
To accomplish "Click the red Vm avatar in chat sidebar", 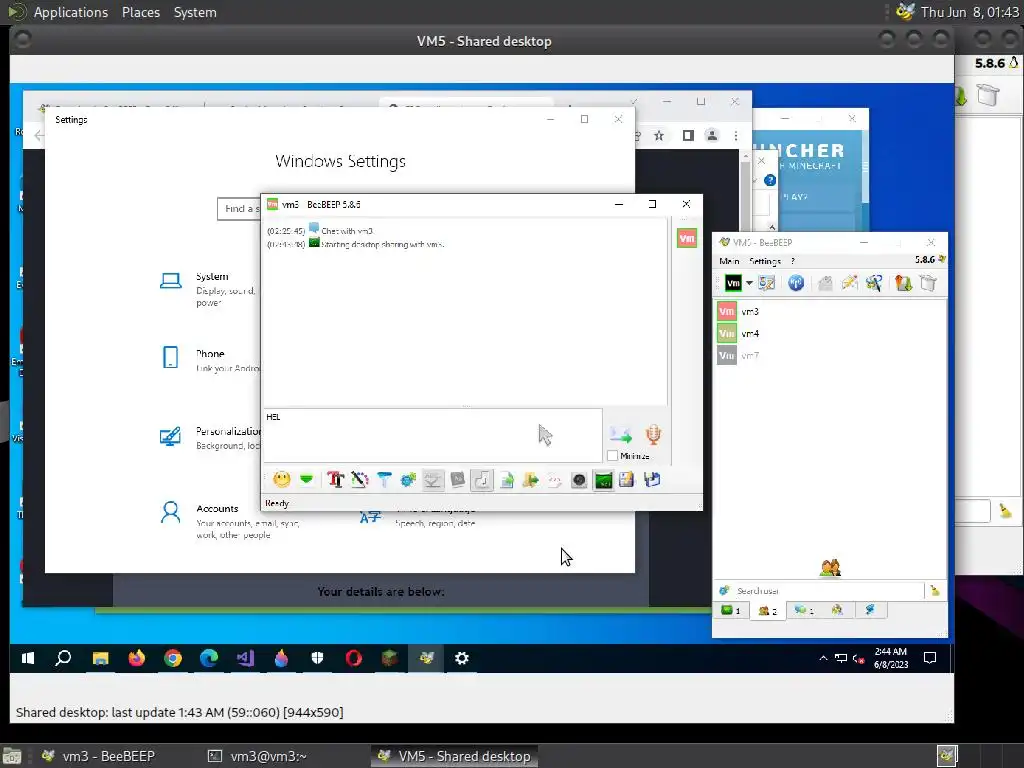I will (x=686, y=238).
